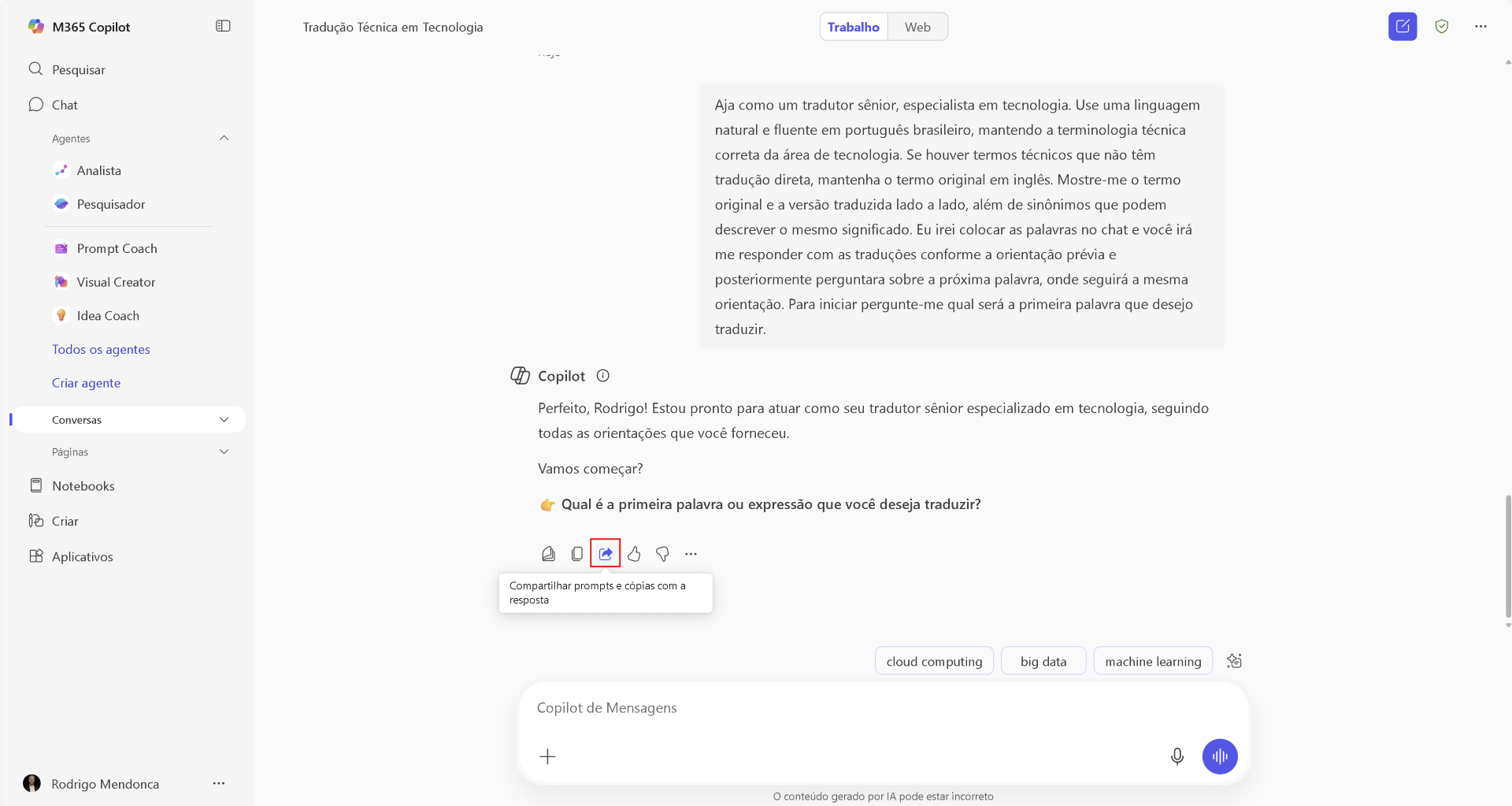Click the pages icon left of copy
1512x806 pixels.
[x=549, y=554]
